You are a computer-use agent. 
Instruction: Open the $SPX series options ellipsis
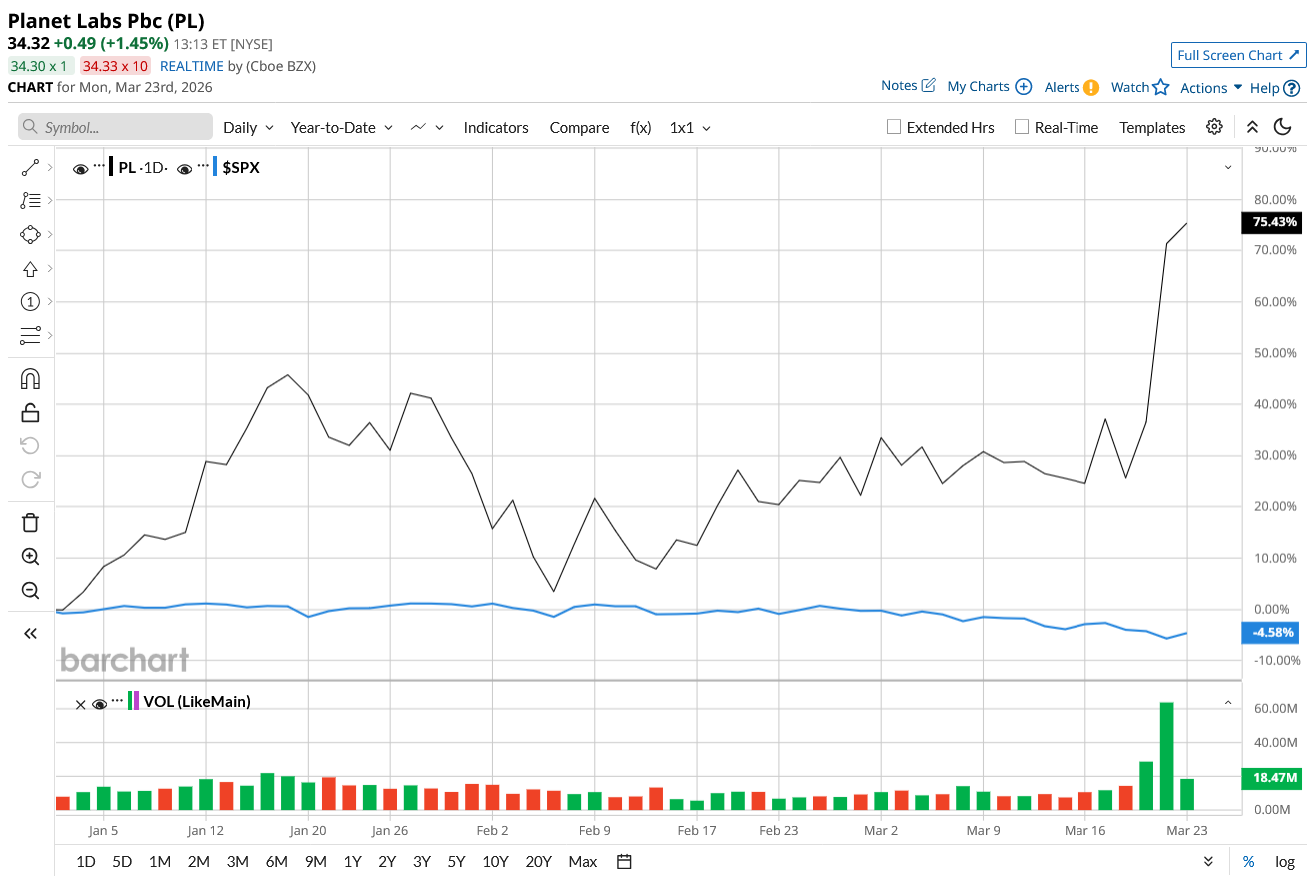tap(203, 165)
